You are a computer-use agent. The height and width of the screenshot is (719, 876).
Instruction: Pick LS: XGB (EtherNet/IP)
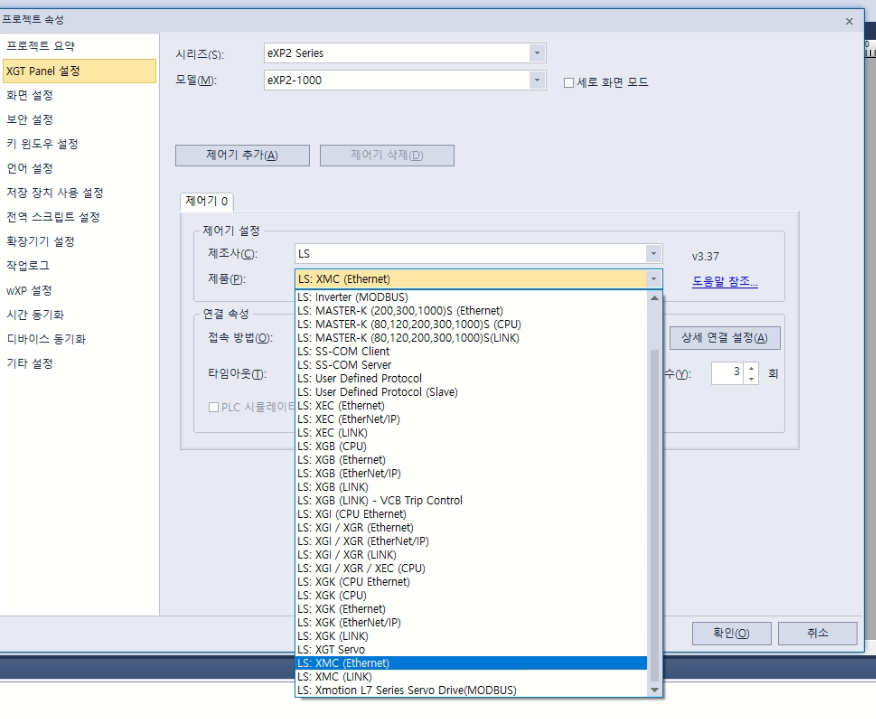471,473
